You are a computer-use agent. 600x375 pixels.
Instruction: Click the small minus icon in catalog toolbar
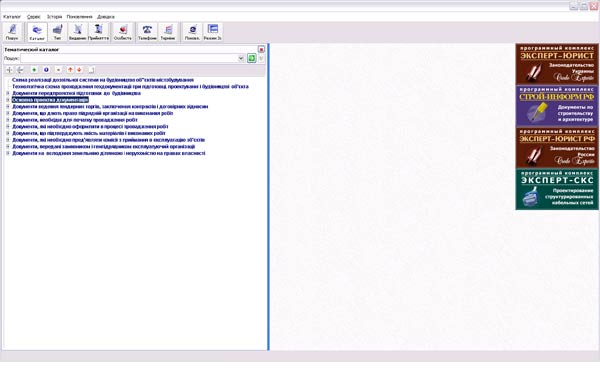58,70
